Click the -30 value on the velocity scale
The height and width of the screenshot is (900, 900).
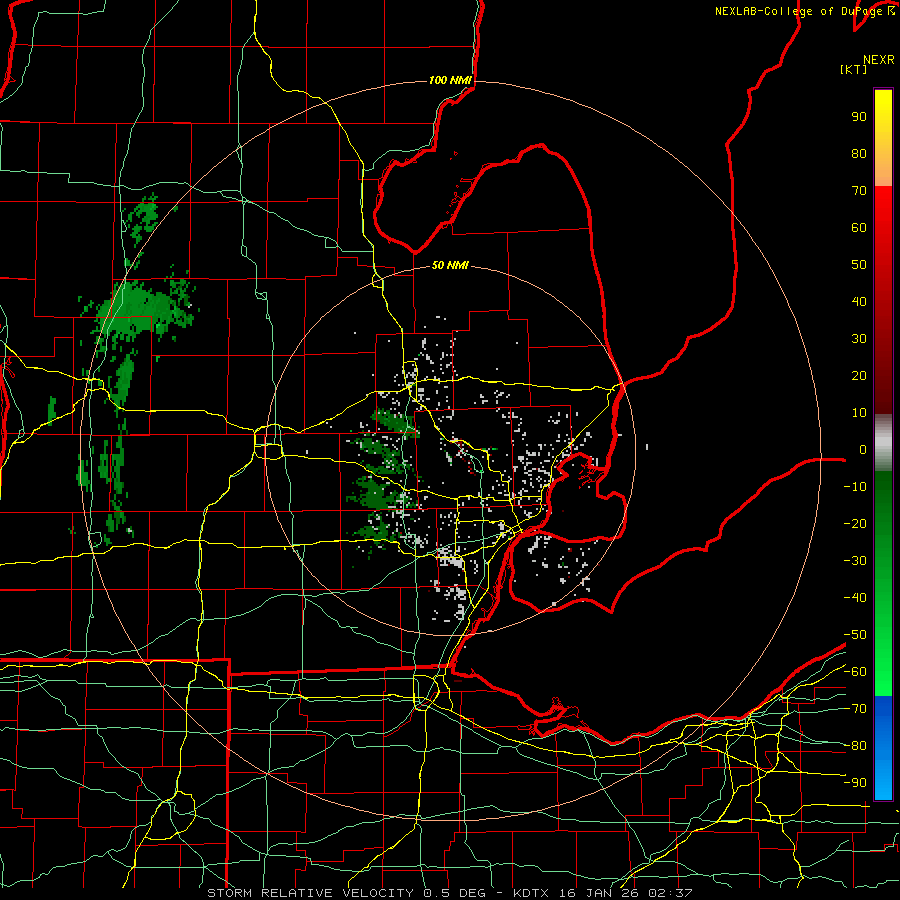coord(855,561)
